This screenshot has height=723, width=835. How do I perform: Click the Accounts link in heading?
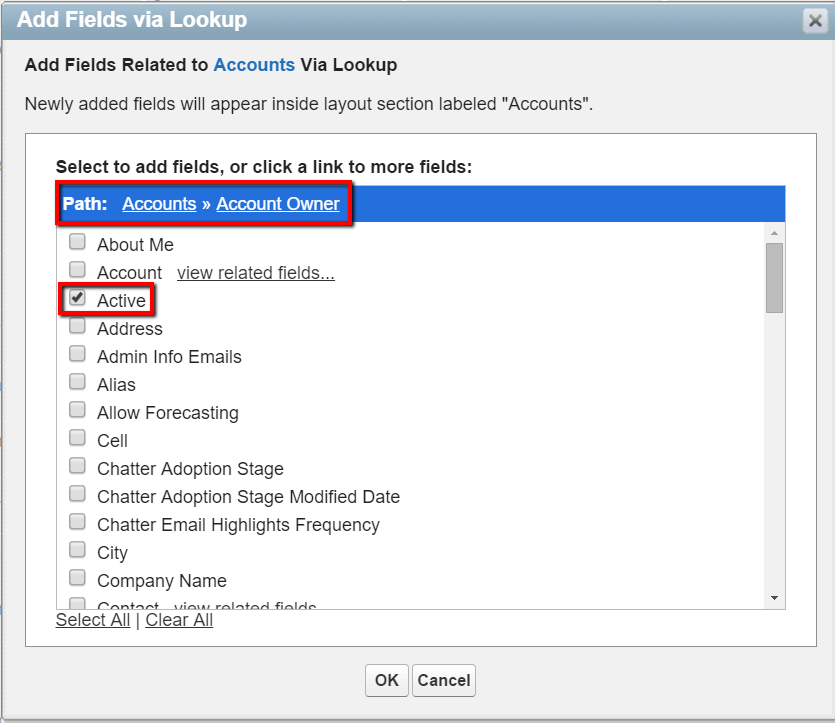pos(254,65)
